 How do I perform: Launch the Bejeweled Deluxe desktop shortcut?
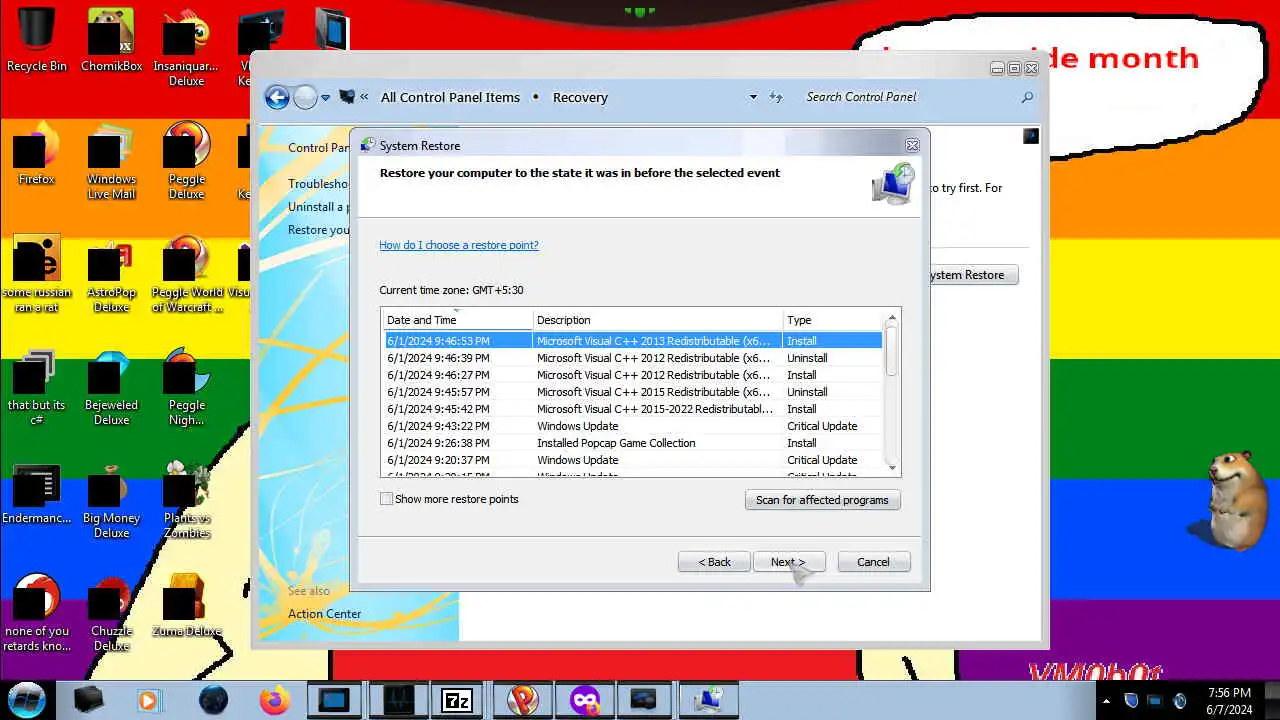coord(111,386)
